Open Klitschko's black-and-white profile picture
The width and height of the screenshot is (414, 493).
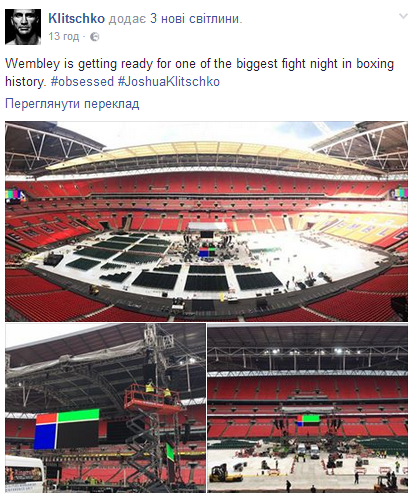click(x=23, y=27)
